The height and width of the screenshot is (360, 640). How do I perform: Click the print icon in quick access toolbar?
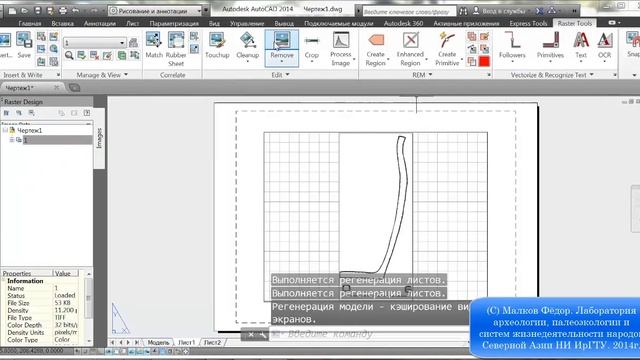[62, 11]
